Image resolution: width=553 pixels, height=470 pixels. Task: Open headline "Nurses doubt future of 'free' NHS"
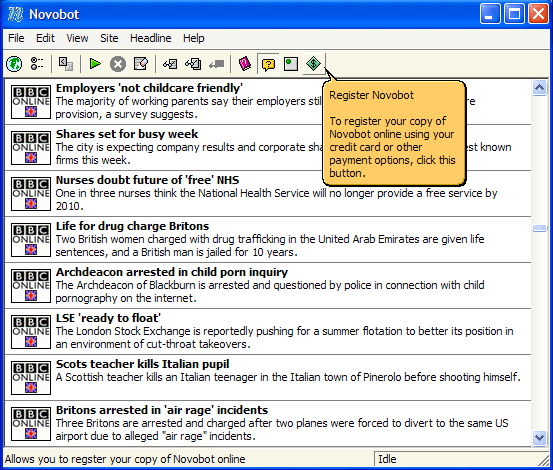click(x=147, y=180)
